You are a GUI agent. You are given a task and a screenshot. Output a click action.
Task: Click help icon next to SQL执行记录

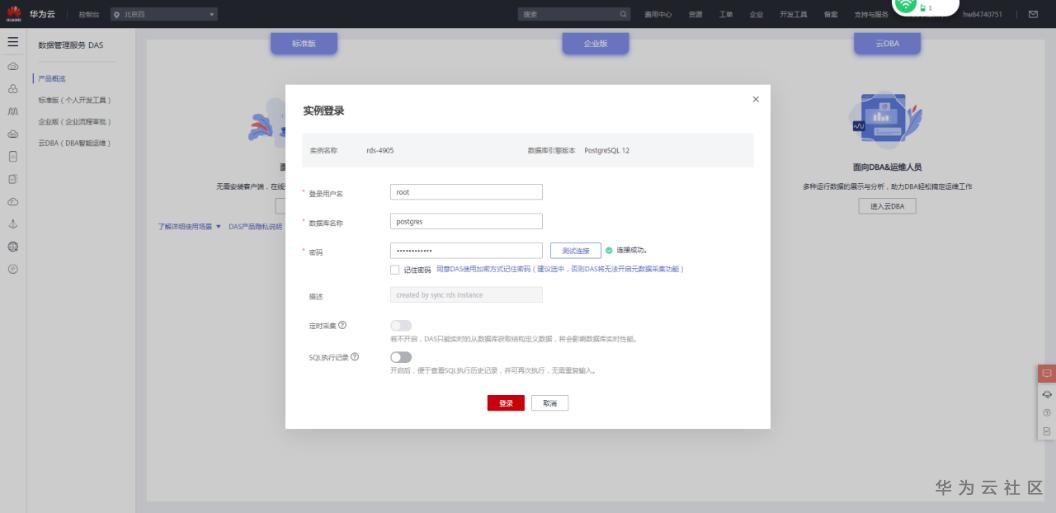pyautogui.click(x=355, y=357)
